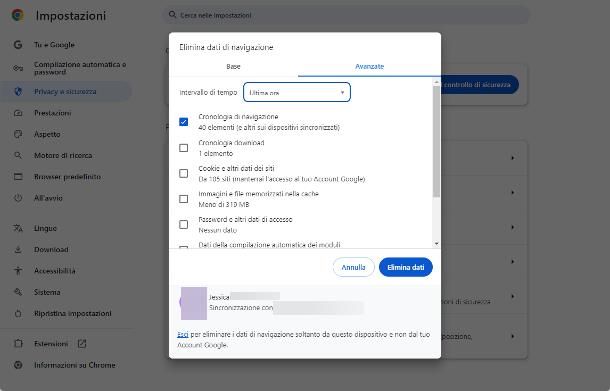610x391 pixels.
Task: Click the dialog list scrollbar thumb
Action: click(436, 141)
